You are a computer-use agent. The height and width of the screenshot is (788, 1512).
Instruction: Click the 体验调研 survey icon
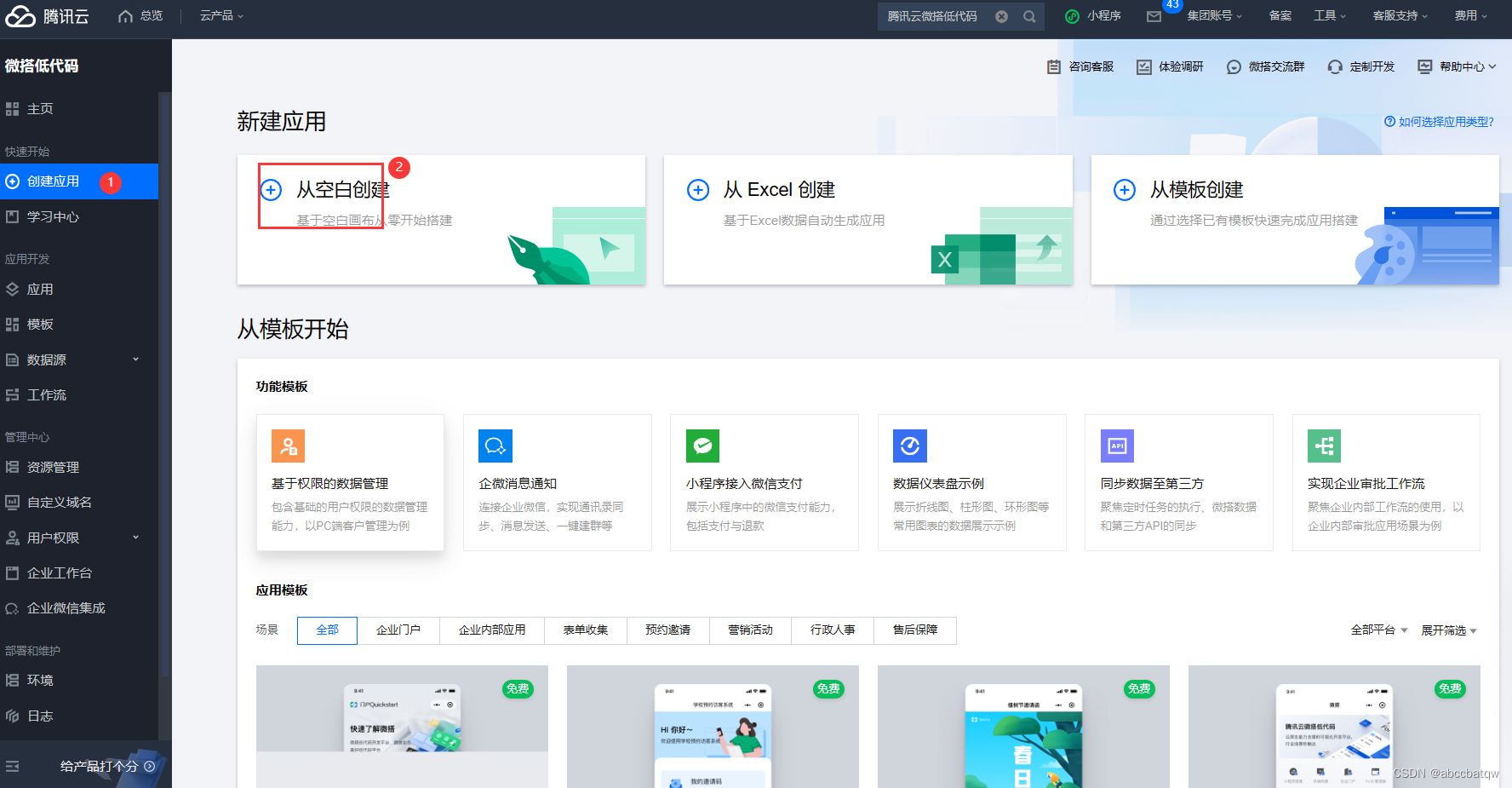[1144, 66]
